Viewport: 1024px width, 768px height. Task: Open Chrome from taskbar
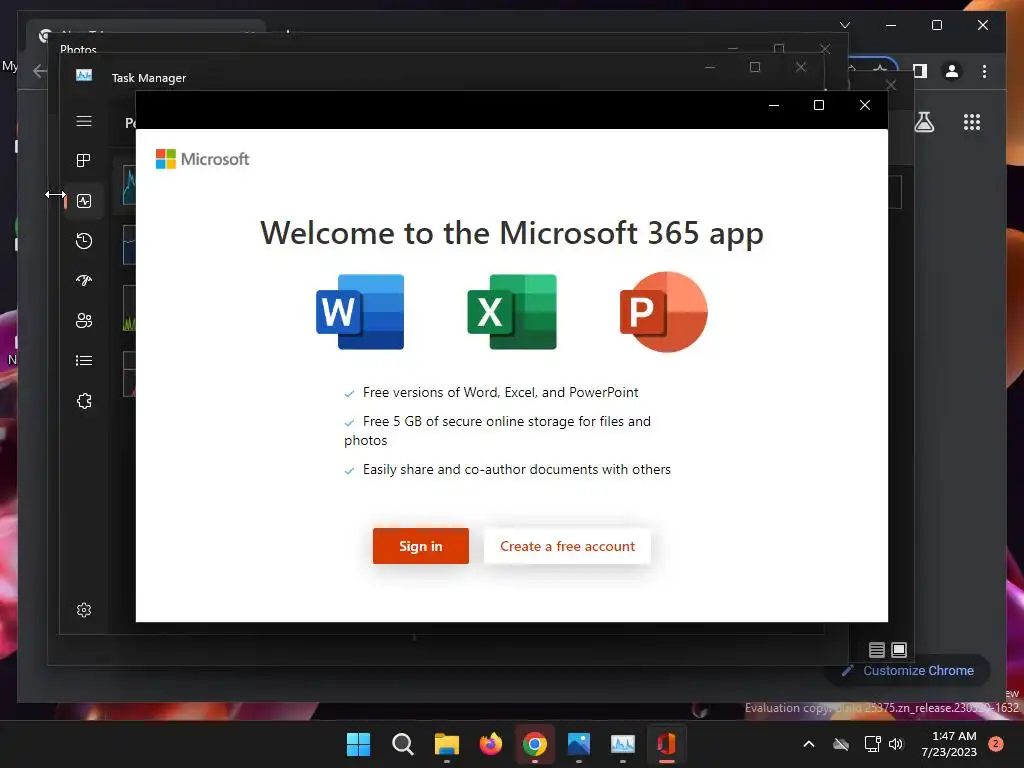535,744
